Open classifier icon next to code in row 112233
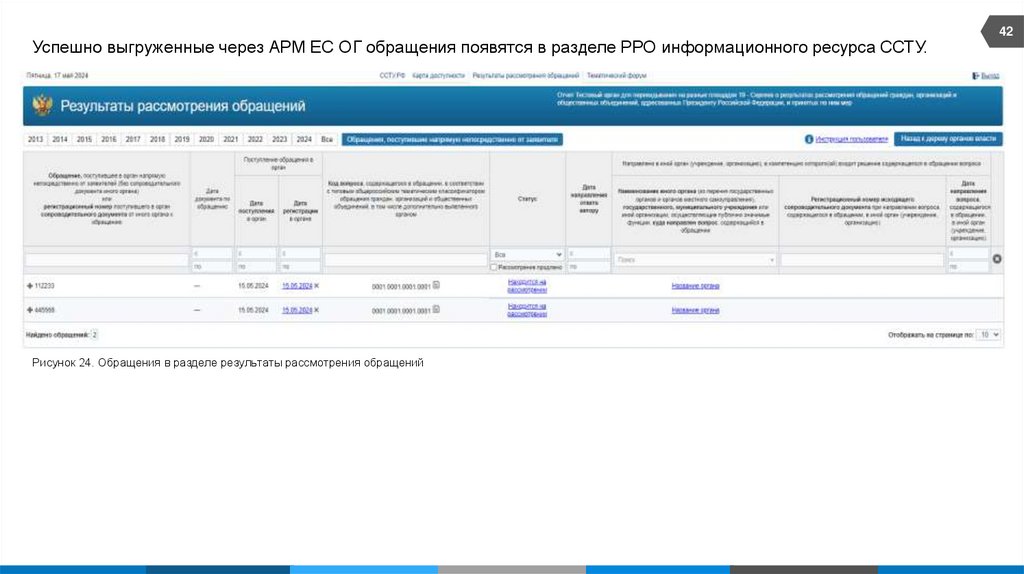The height and width of the screenshot is (574, 1024). (x=436, y=285)
